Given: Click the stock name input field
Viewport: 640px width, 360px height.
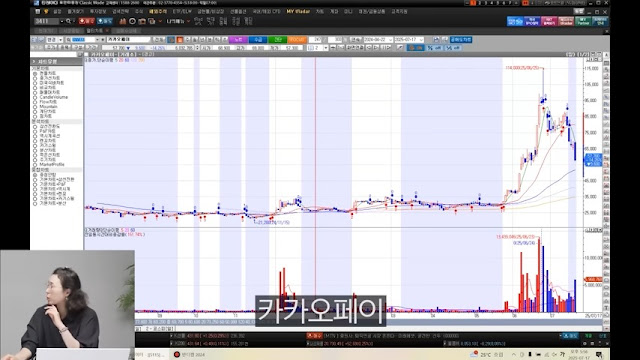Looking at the screenshot, I should point(129,40).
